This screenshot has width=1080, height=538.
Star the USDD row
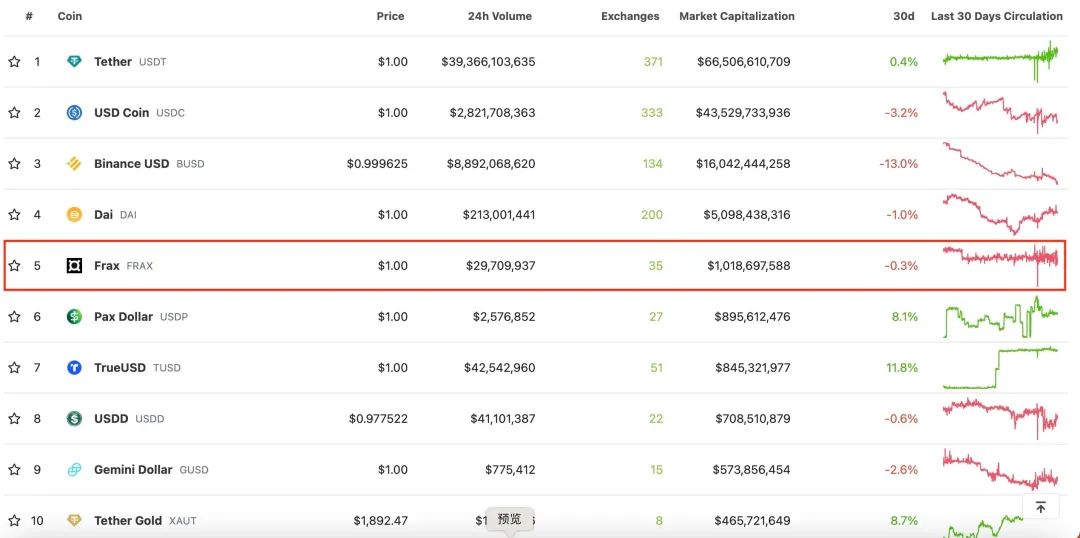tap(14, 419)
